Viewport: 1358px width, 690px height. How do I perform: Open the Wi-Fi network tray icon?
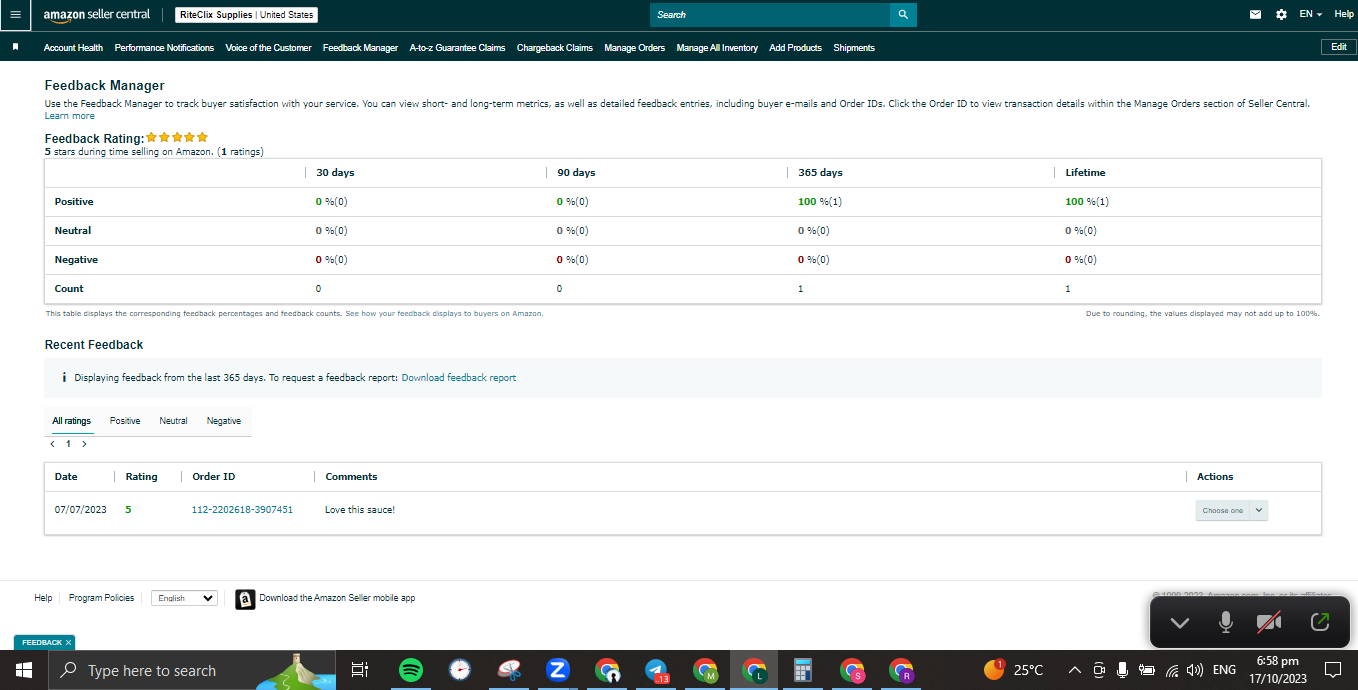[x=1172, y=670]
